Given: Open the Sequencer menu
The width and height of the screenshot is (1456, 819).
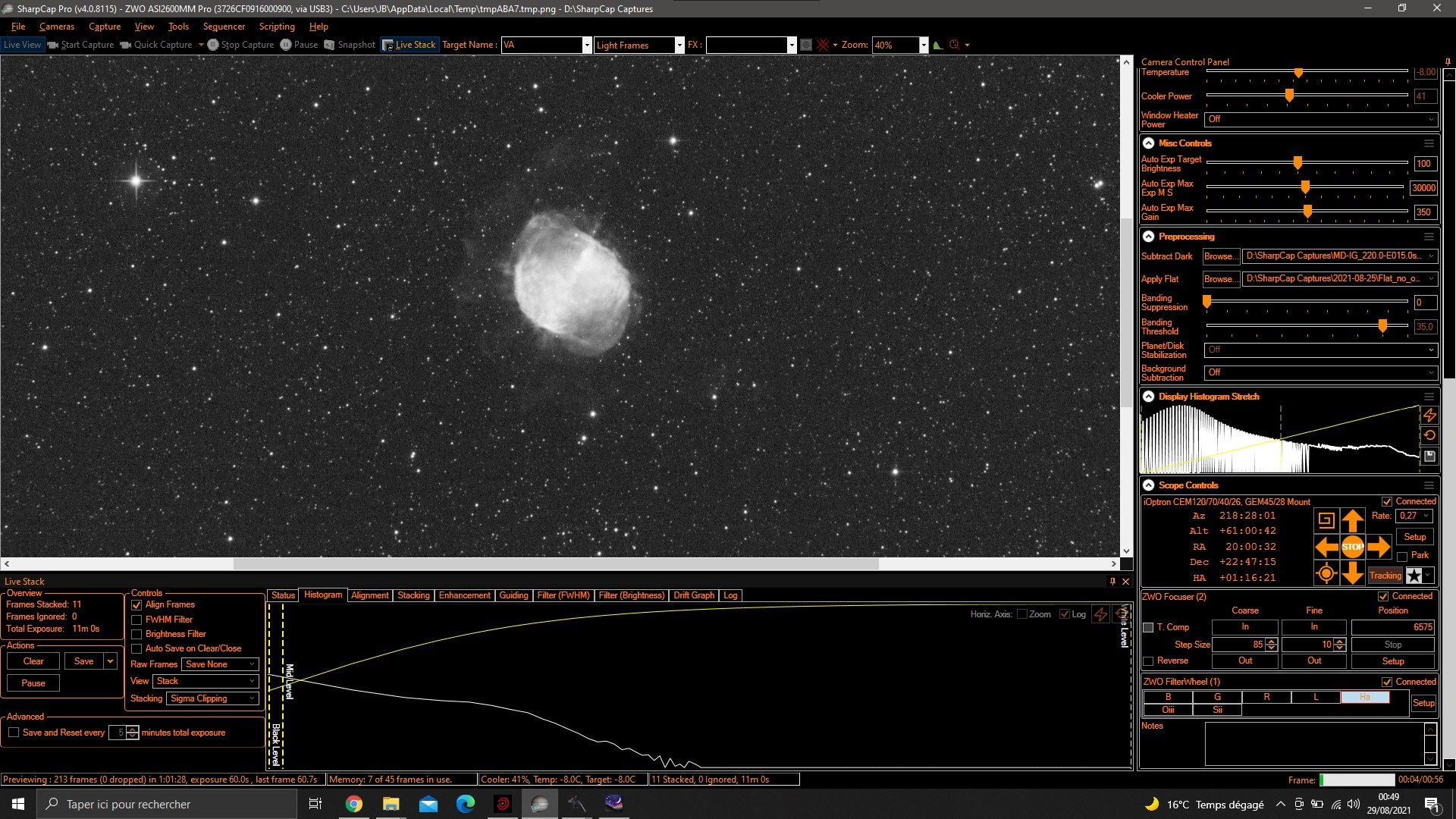Looking at the screenshot, I should tap(224, 27).
